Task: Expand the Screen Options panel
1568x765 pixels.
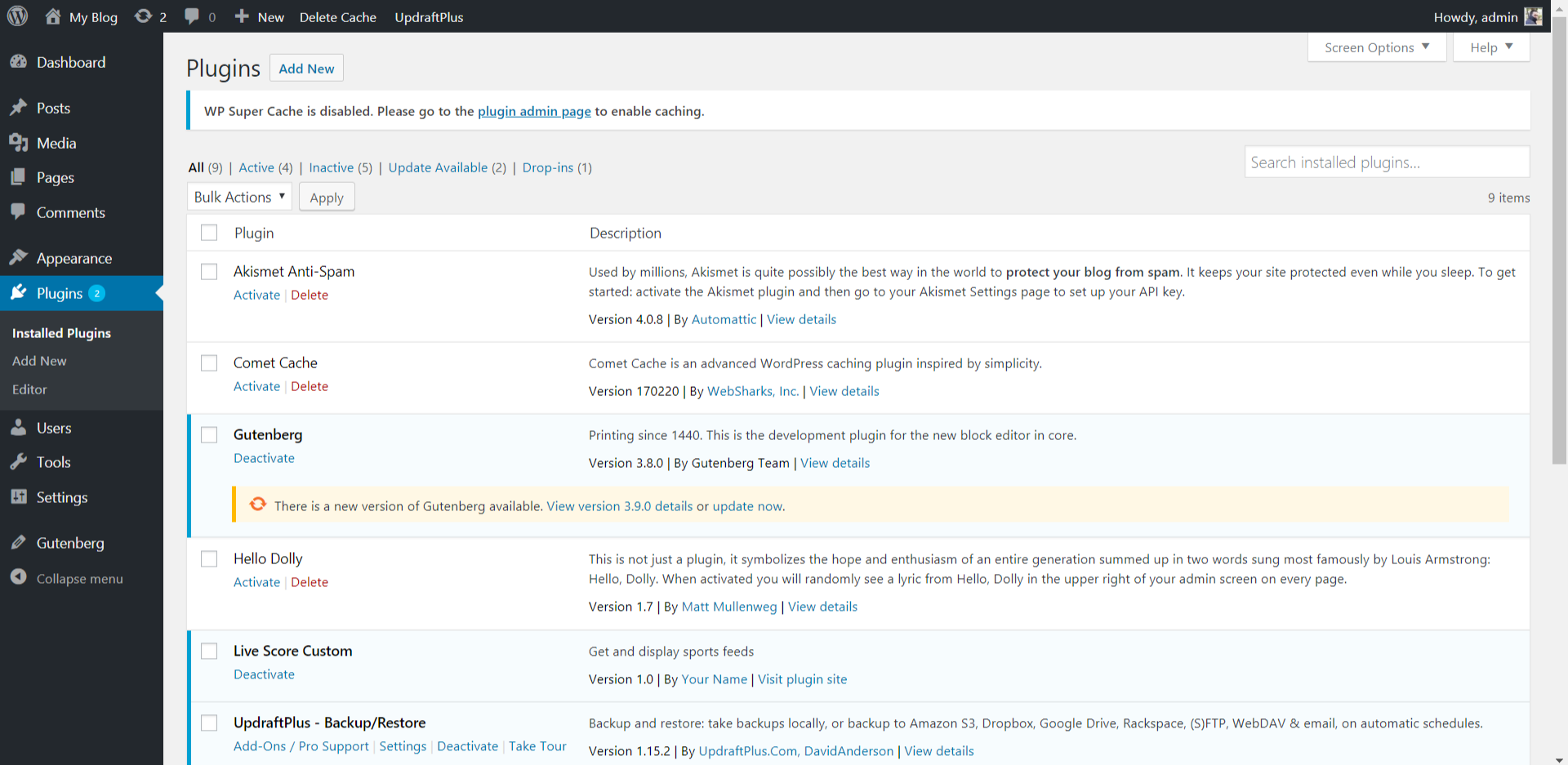Action: 1376,47
